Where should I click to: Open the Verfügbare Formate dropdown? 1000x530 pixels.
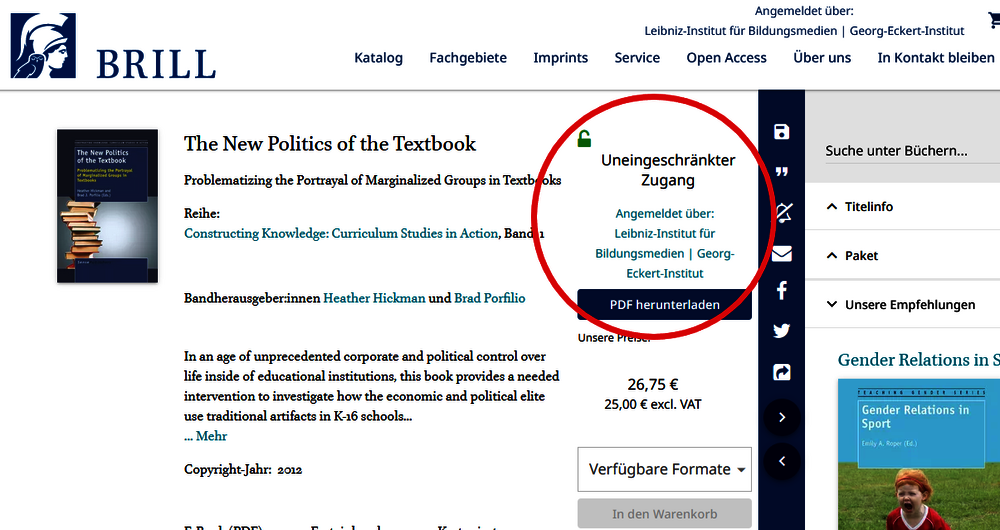pos(664,469)
